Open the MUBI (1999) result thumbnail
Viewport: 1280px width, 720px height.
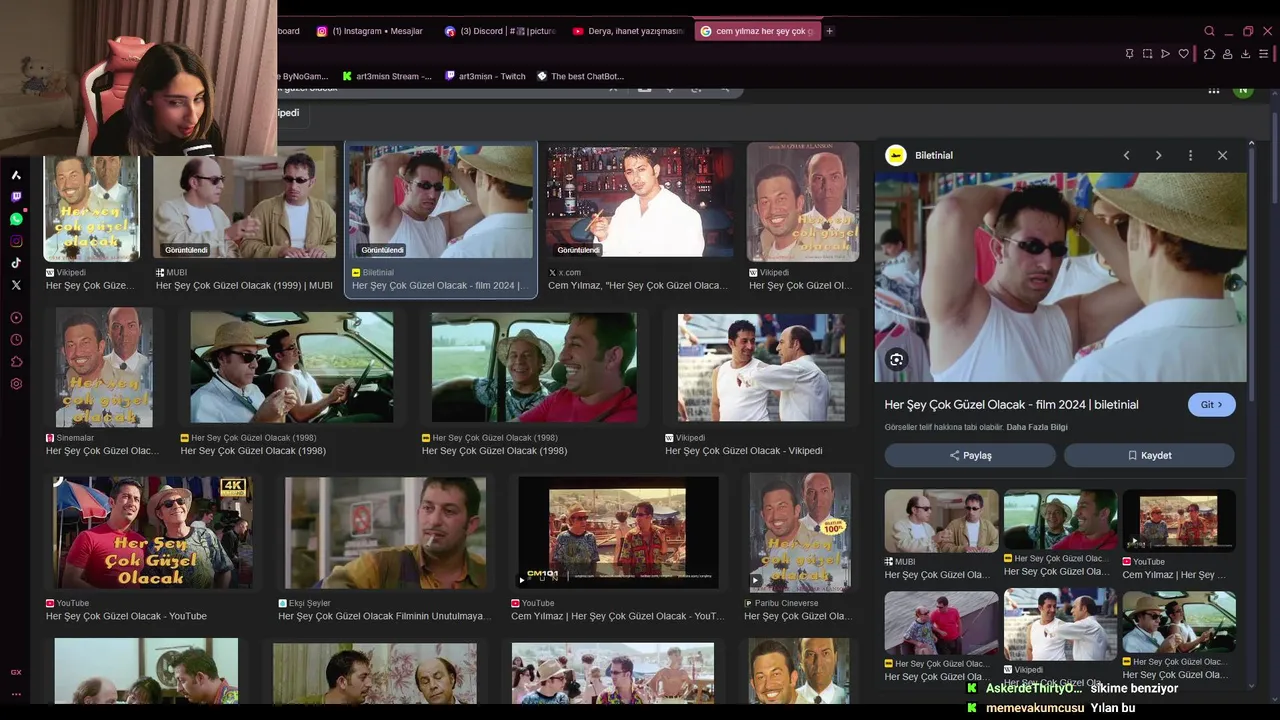245,202
